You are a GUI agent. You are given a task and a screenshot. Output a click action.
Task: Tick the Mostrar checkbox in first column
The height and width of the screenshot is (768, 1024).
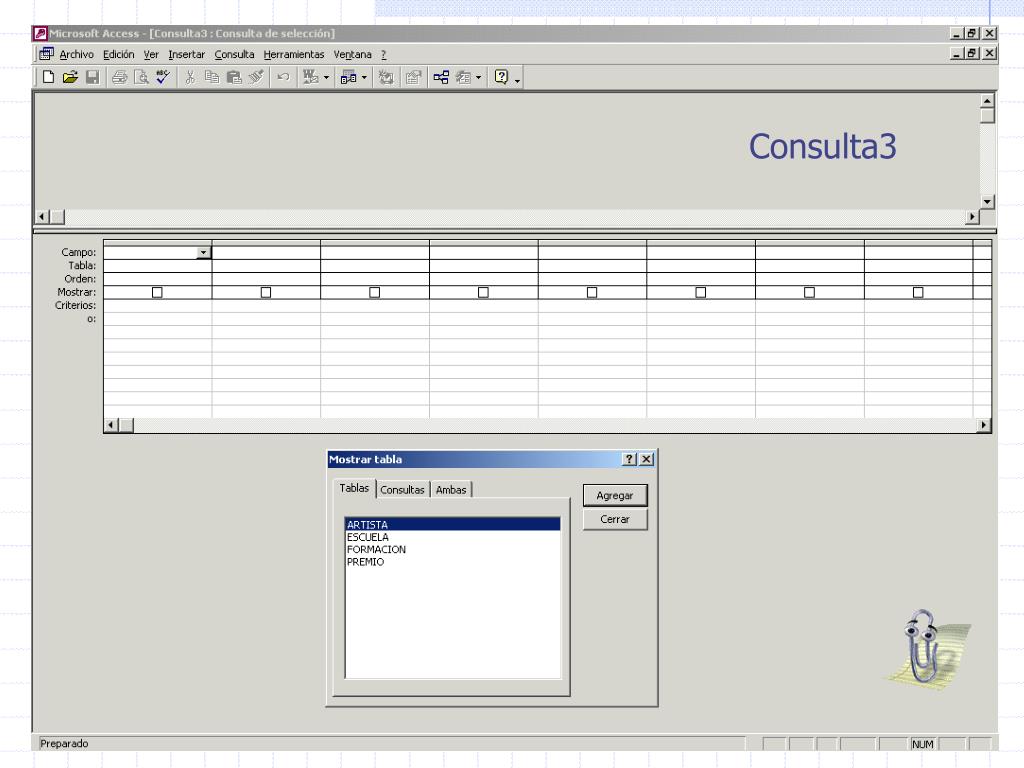tap(157, 292)
